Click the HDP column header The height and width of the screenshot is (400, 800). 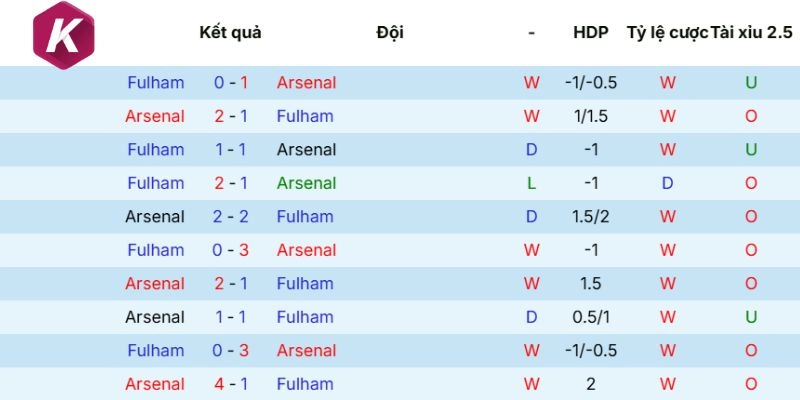pyautogui.click(x=590, y=32)
